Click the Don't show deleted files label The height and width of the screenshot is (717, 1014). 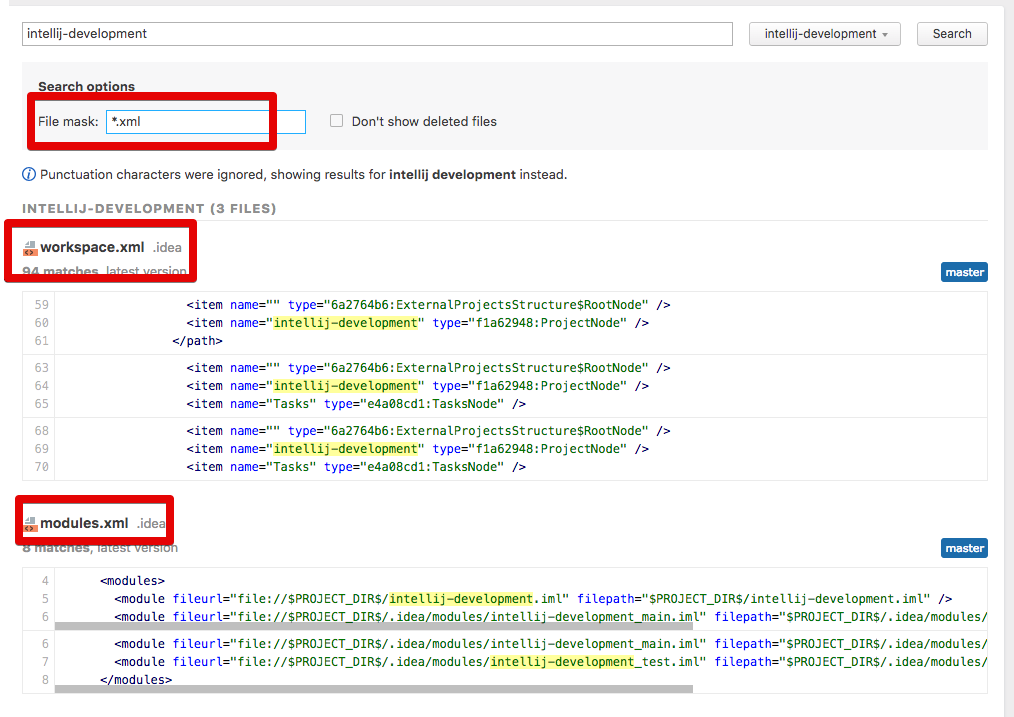pyautogui.click(x=424, y=122)
